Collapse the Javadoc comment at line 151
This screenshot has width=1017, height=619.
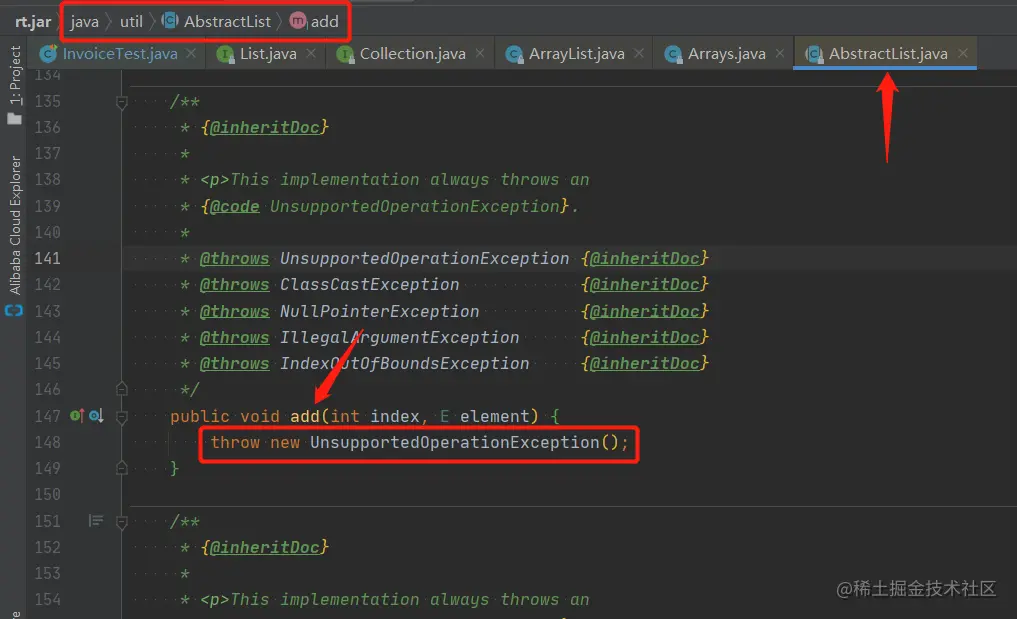tap(121, 522)
